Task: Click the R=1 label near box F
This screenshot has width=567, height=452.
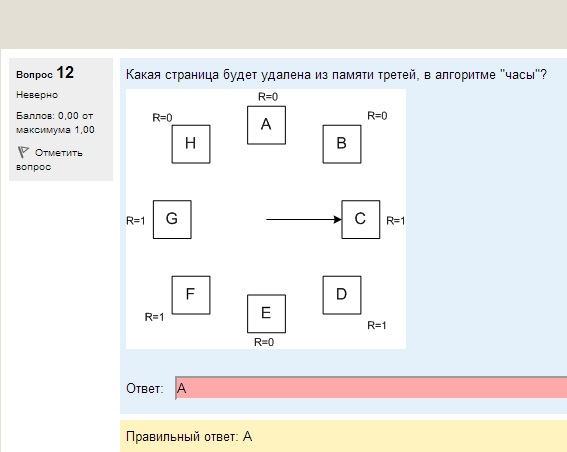Action: [154, 317]
